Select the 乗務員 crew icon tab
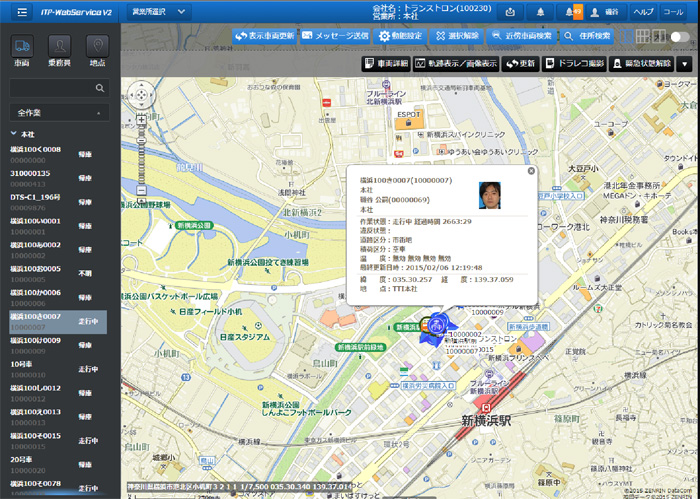 point(60,48)
